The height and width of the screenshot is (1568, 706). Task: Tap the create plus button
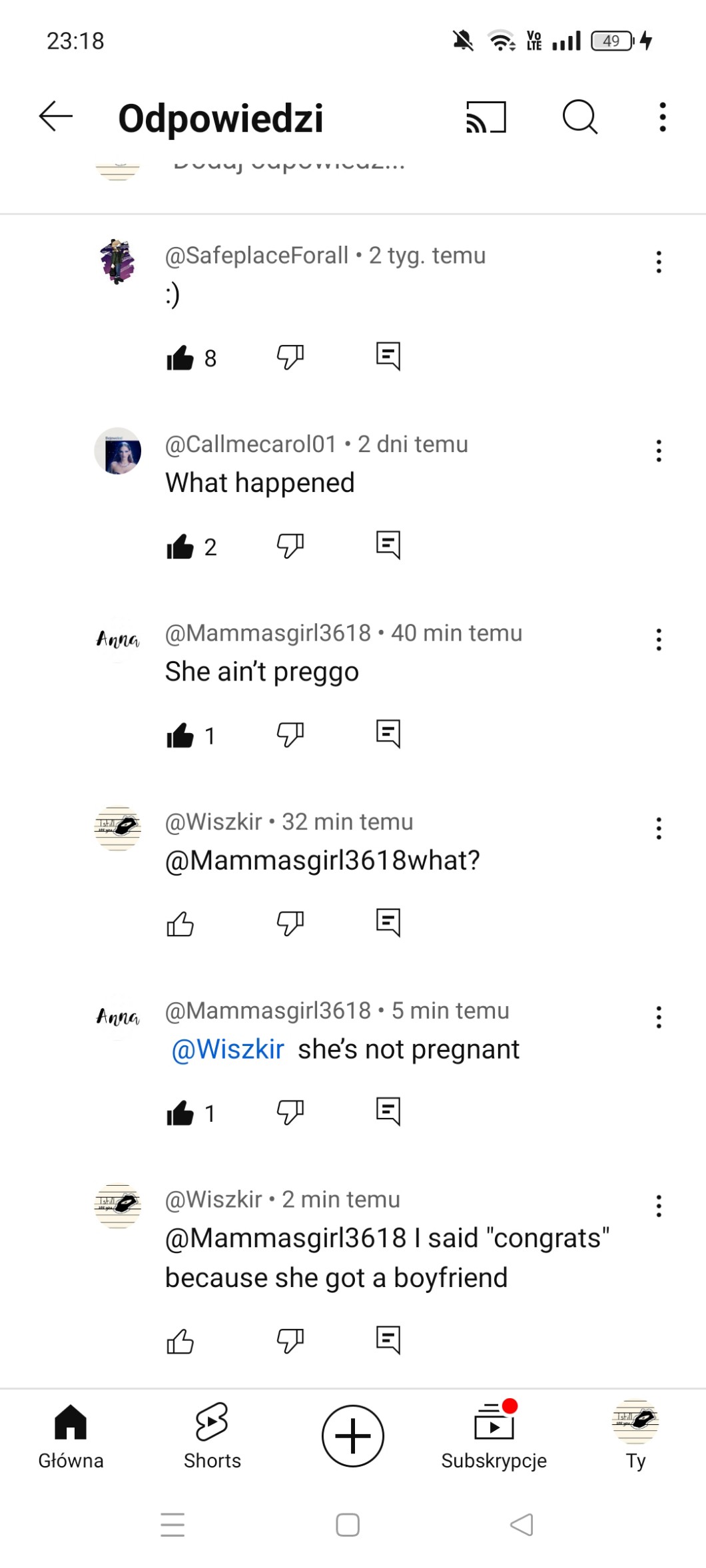pos(352,1436)
